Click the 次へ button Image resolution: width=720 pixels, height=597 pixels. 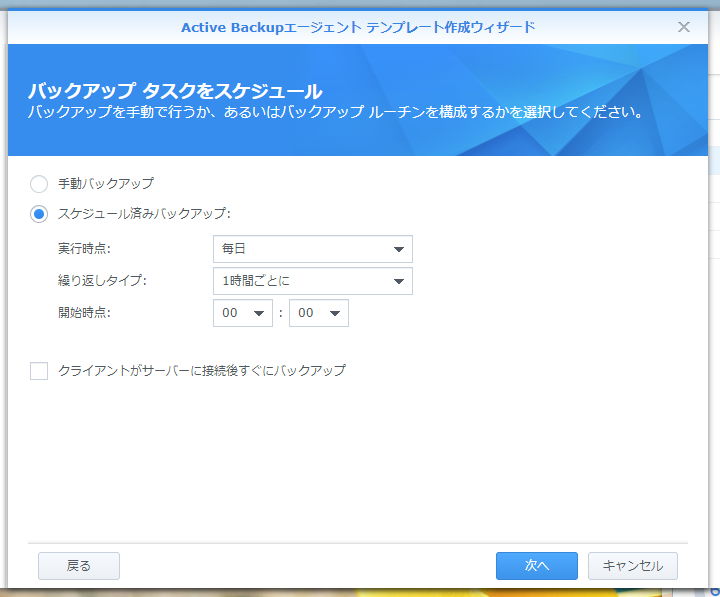click(x=537, y=566)
